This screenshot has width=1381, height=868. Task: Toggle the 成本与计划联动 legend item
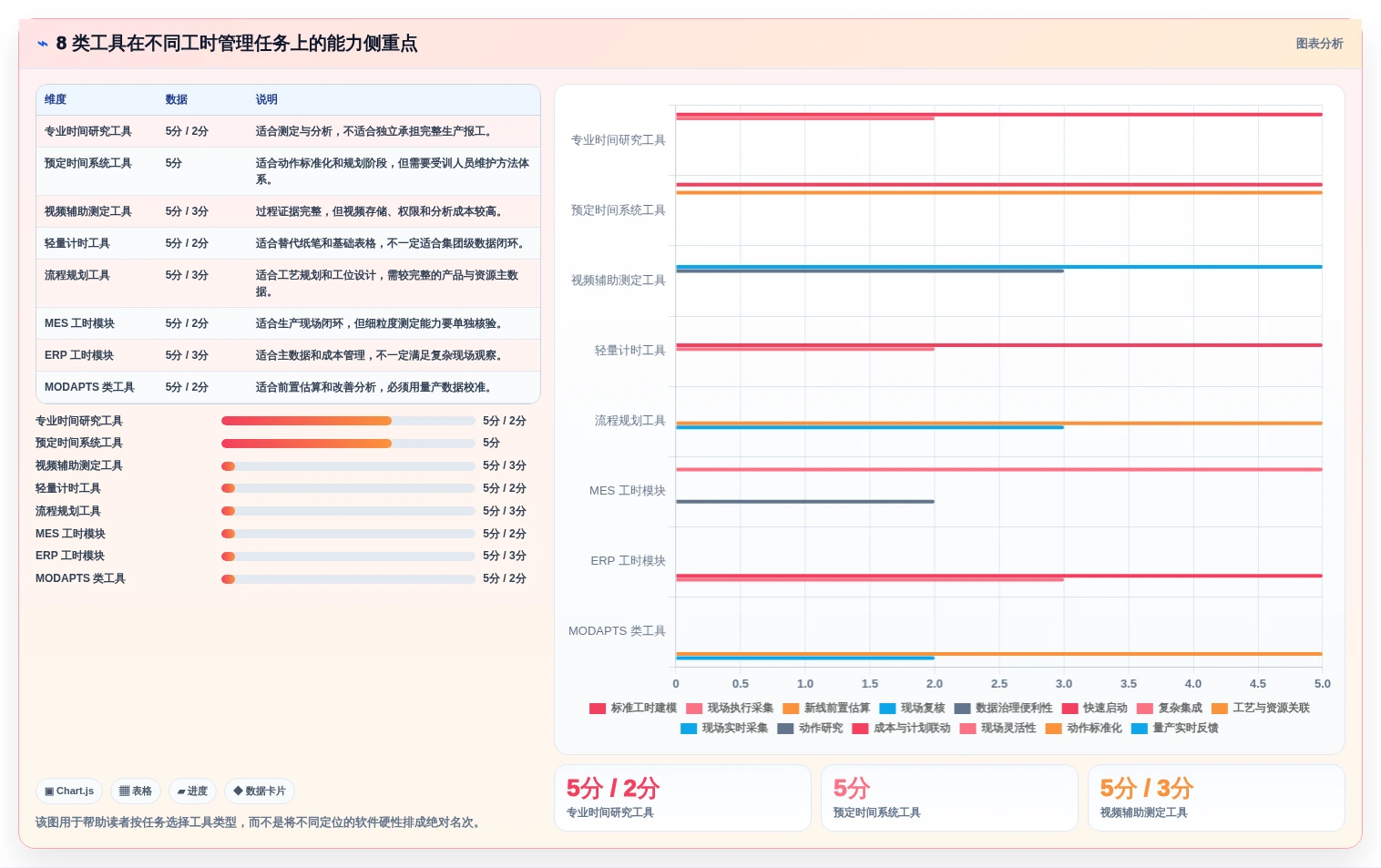902,728
